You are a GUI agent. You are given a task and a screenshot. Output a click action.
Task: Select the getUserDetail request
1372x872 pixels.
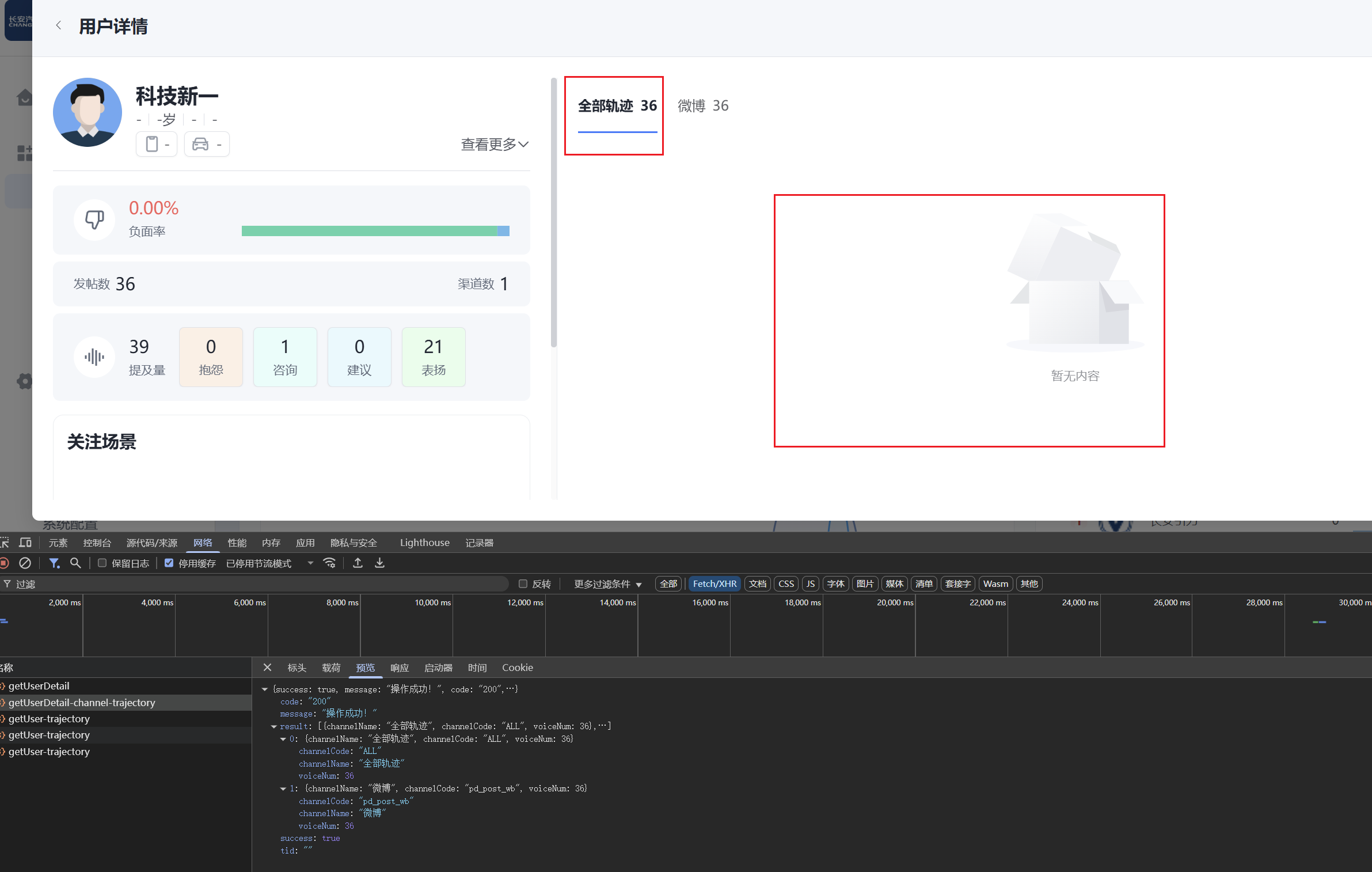coord(39,686)
